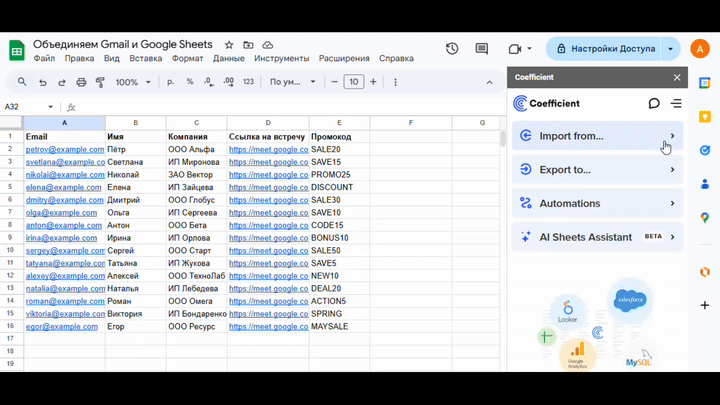Screen dimensions: 720x405
Task: Collapse the menus with chevron up
Action: click(x=489, y=83)
